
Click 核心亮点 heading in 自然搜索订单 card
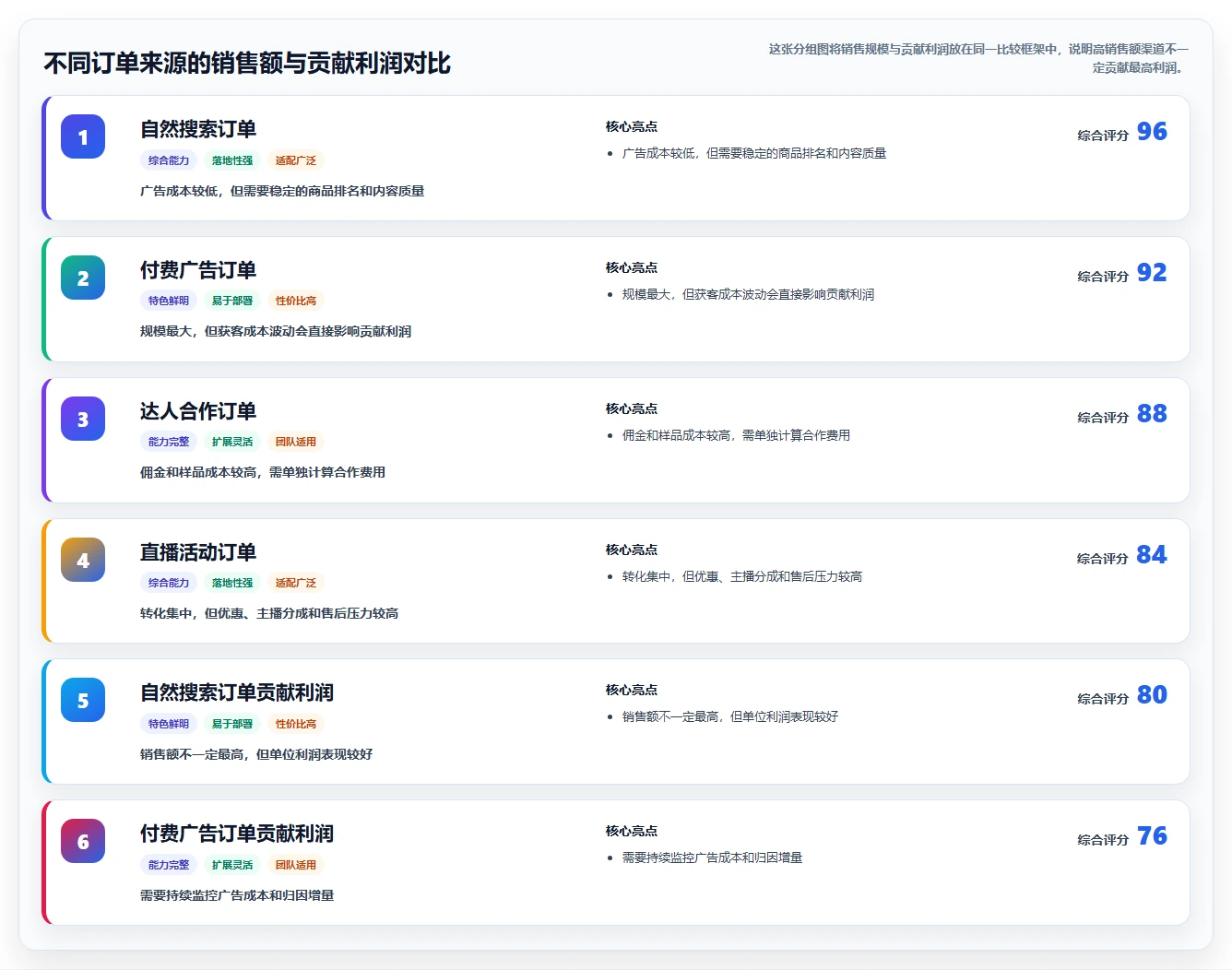tap(632, 126)
